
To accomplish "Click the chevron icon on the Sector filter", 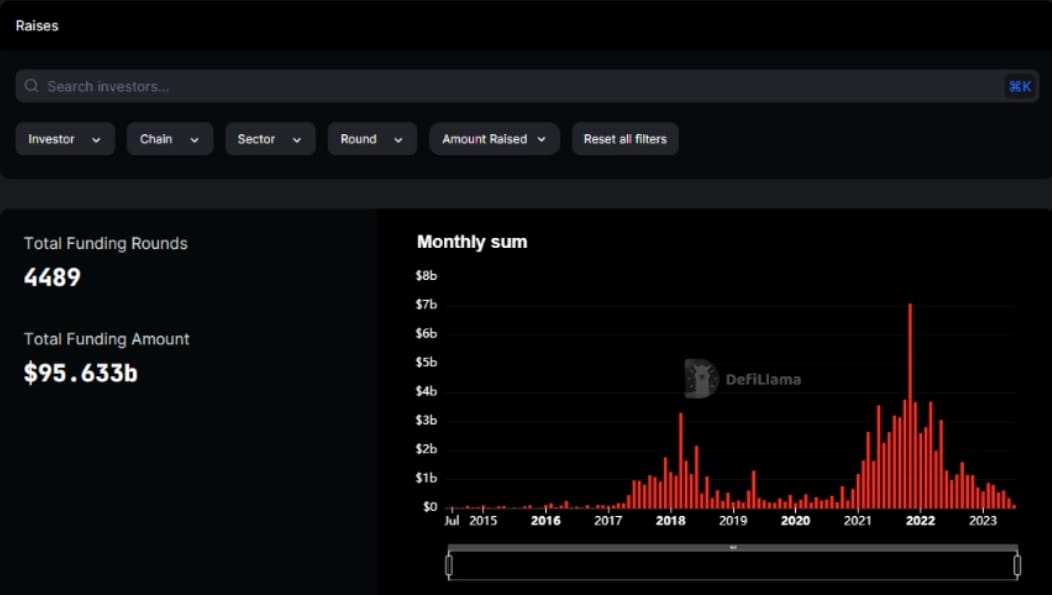I will (x=295, y=139).
